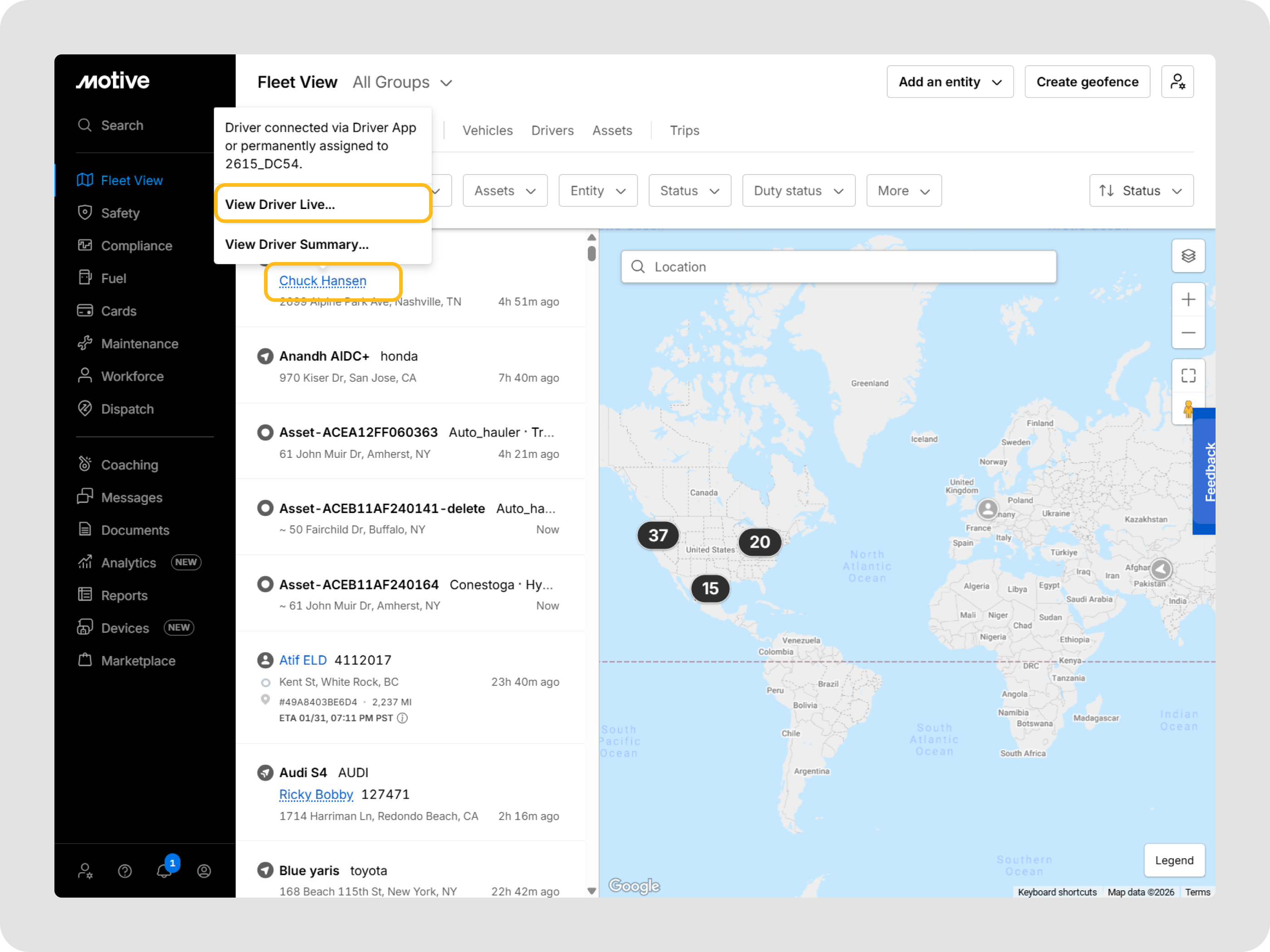Click the Location search field
Screen dimensions: 1270x952
[838, 267]
